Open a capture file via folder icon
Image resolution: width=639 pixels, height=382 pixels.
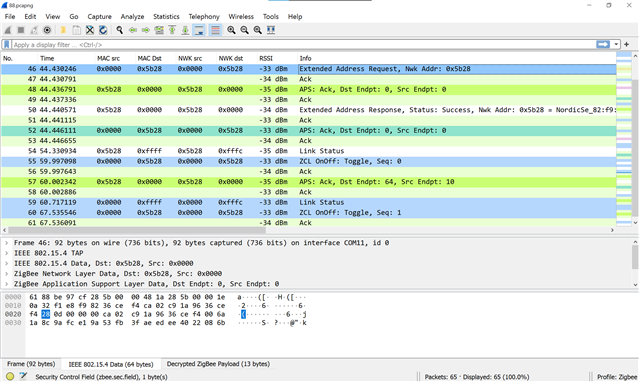(63, 30)
